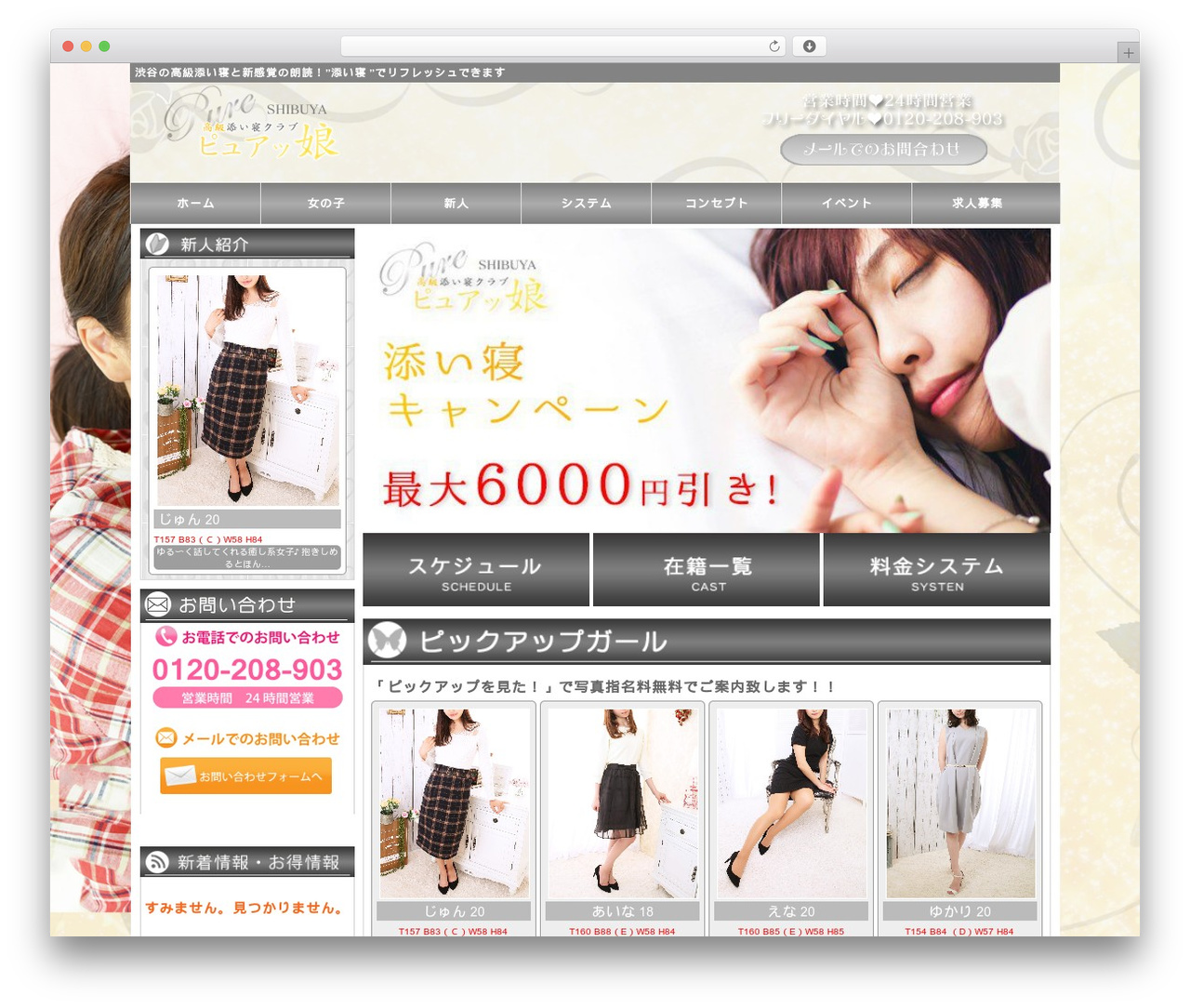Screen dimensions: 1190x1008
Task: Open あいな 18 pickup girl thumbnail
Action: (622, 803)
